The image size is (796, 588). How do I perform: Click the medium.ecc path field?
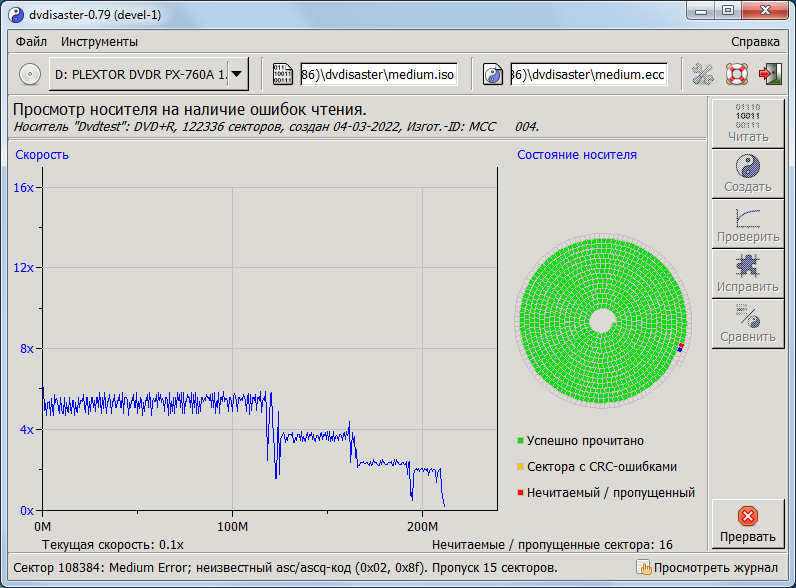[588, 74]
